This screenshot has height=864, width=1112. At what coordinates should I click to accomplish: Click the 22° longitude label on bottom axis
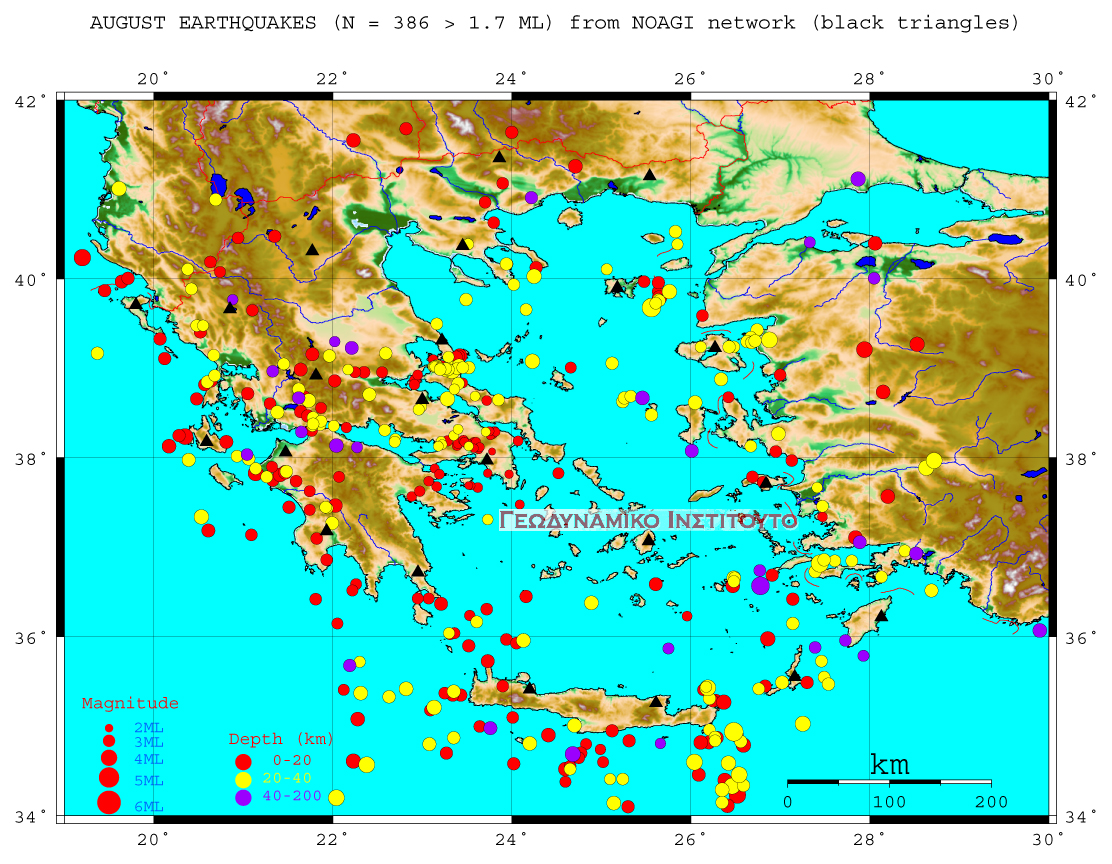point(332,840)
